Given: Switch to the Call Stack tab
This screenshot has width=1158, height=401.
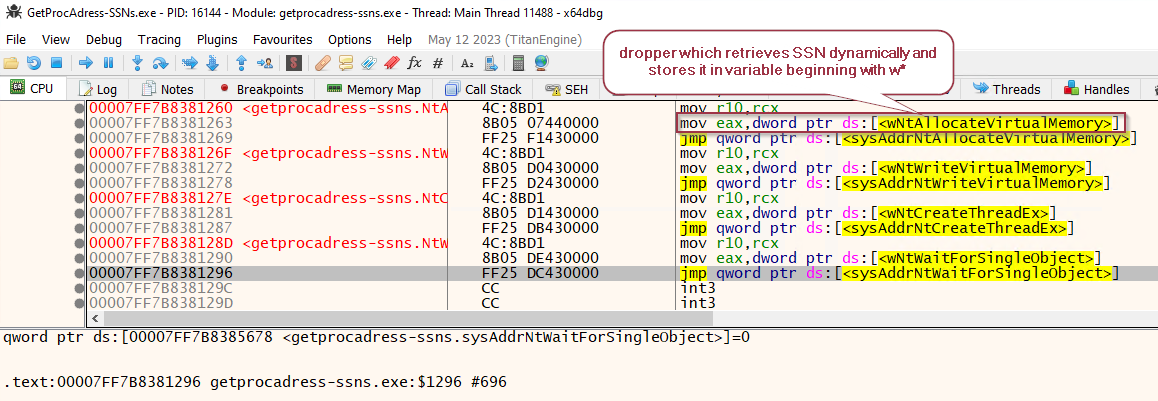Looking at the screenshot, I should point(484,89).
